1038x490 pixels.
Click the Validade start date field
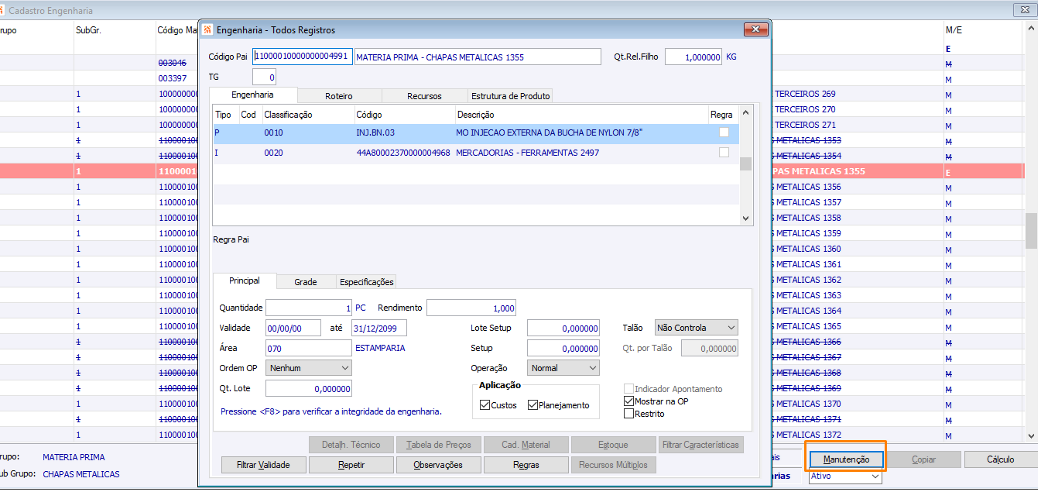point(294,328)
